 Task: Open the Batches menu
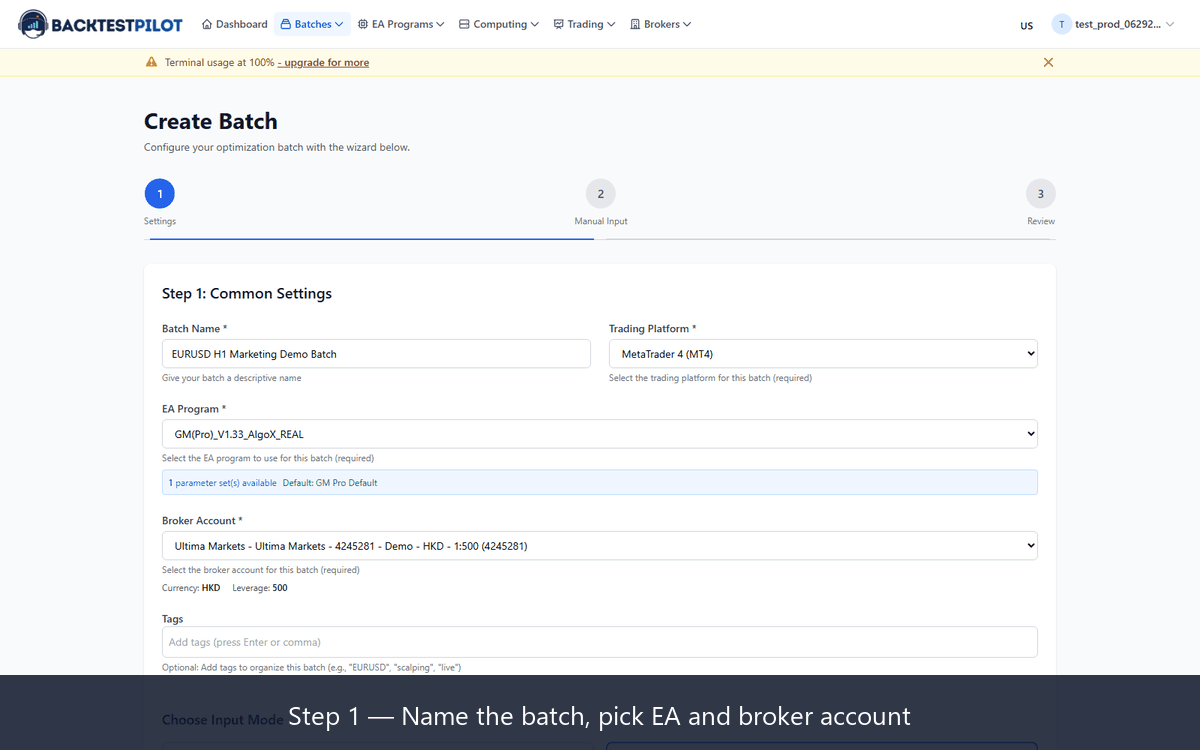point(311,24)
